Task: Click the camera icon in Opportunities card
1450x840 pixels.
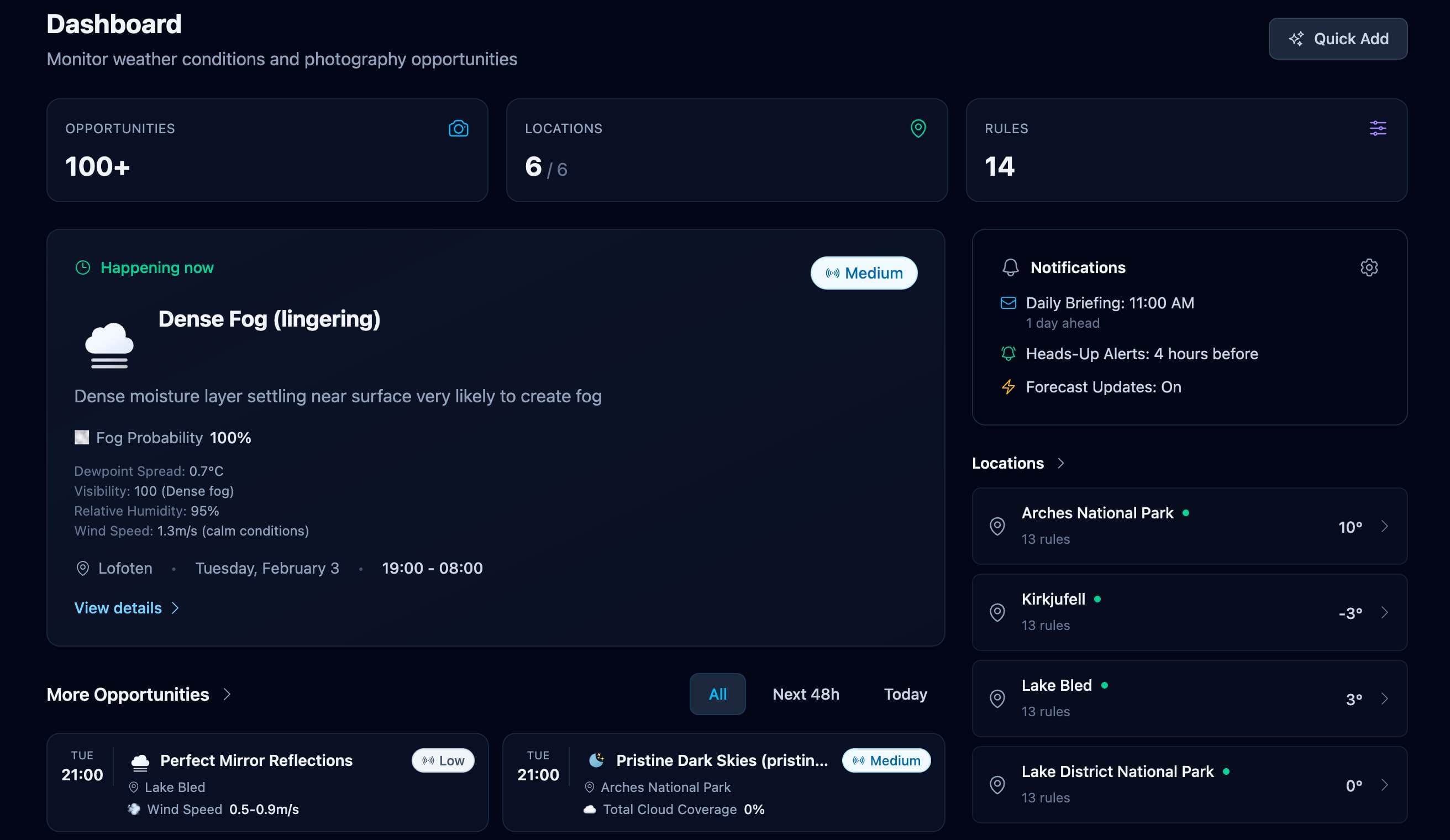Action: [x=458, y=128]
